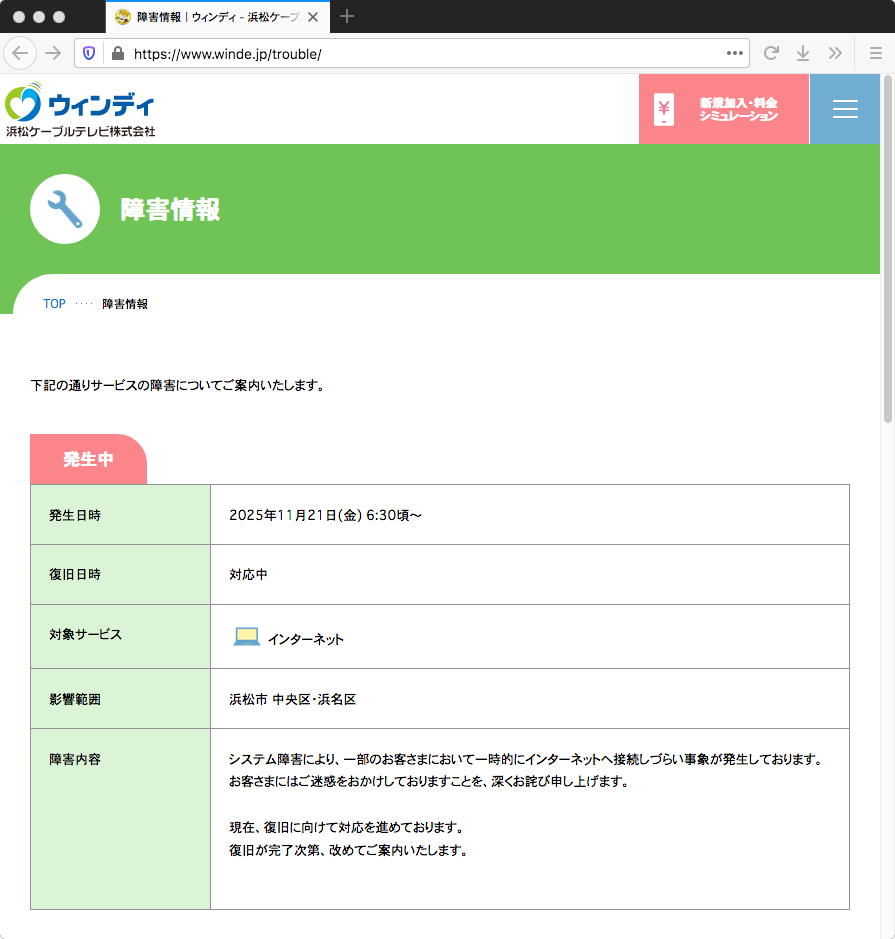Click the wrench icon beside 障害情報 heading
The image size is (895, 939).
pos(65,209)
